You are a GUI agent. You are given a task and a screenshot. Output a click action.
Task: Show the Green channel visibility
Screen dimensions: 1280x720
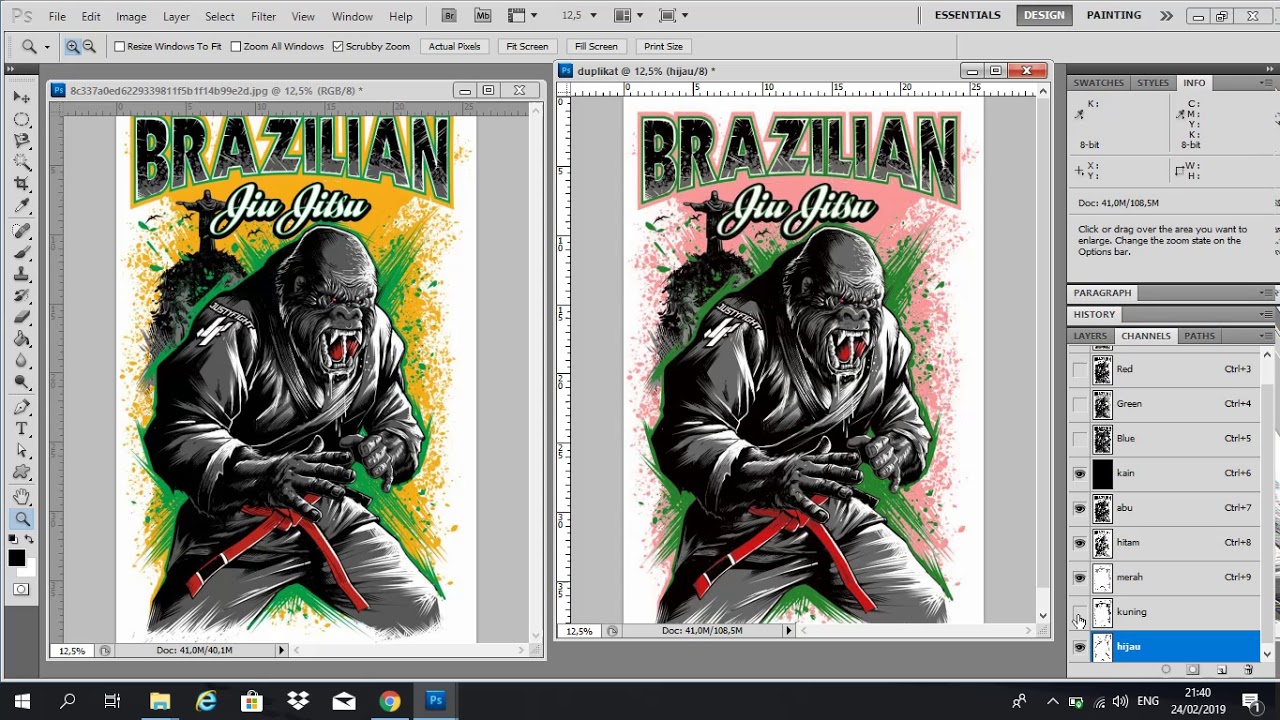pos(1079,404)
